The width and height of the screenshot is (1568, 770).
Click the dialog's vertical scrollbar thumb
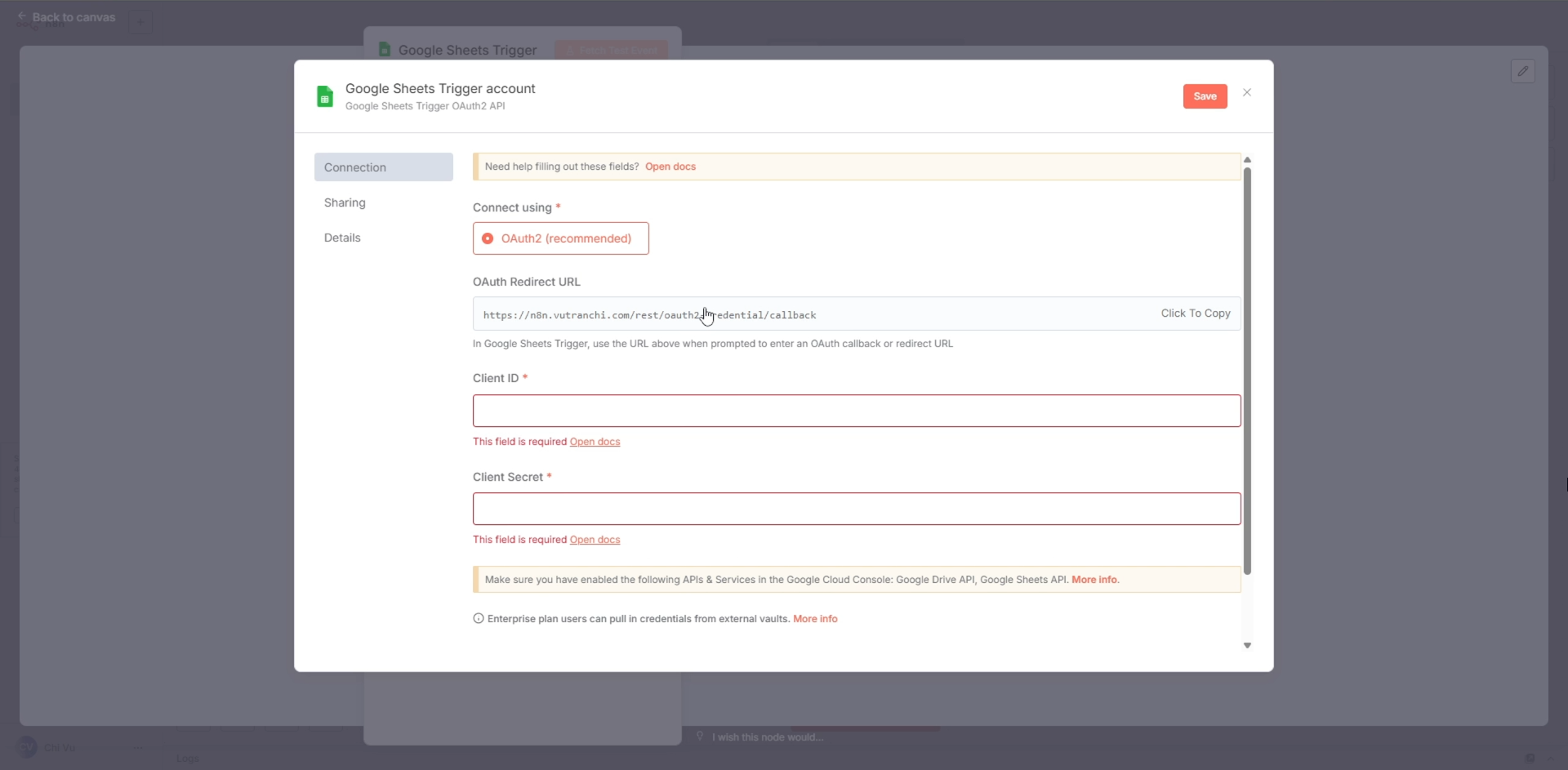tap(1247, 372)
